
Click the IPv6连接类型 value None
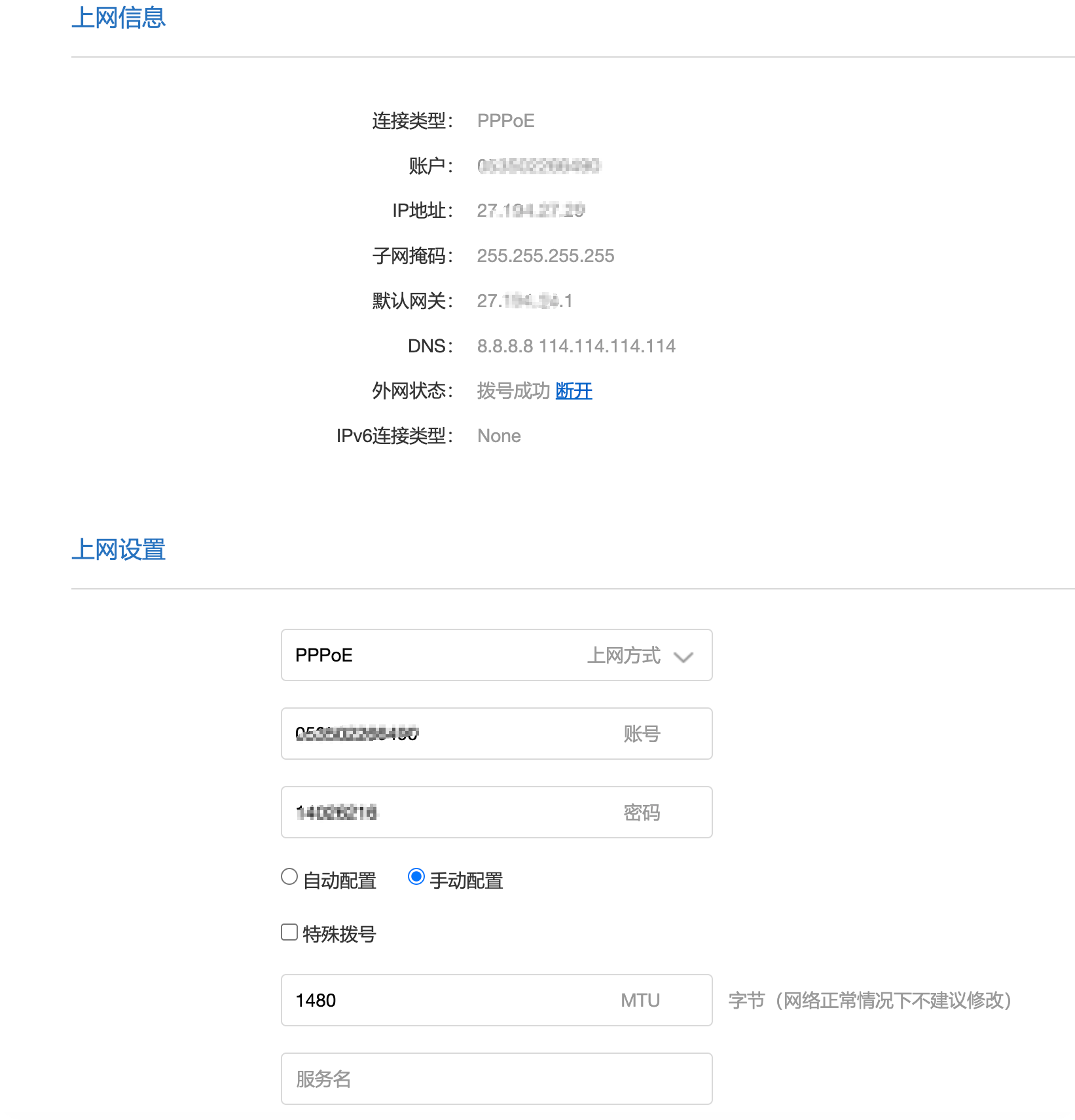click(499, 435)
